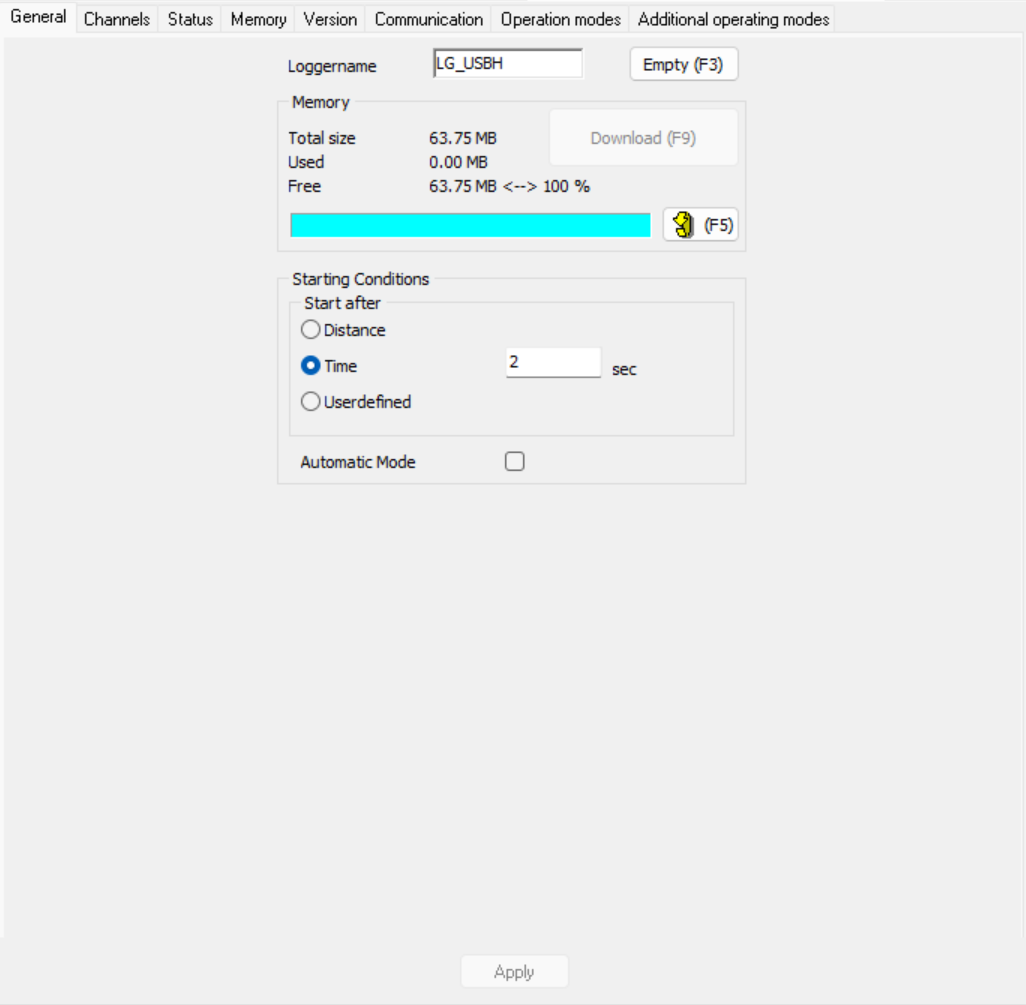Open the Version tab
The width and height of the screenshot is (1026, 1005).
click(x=330, y=19)
